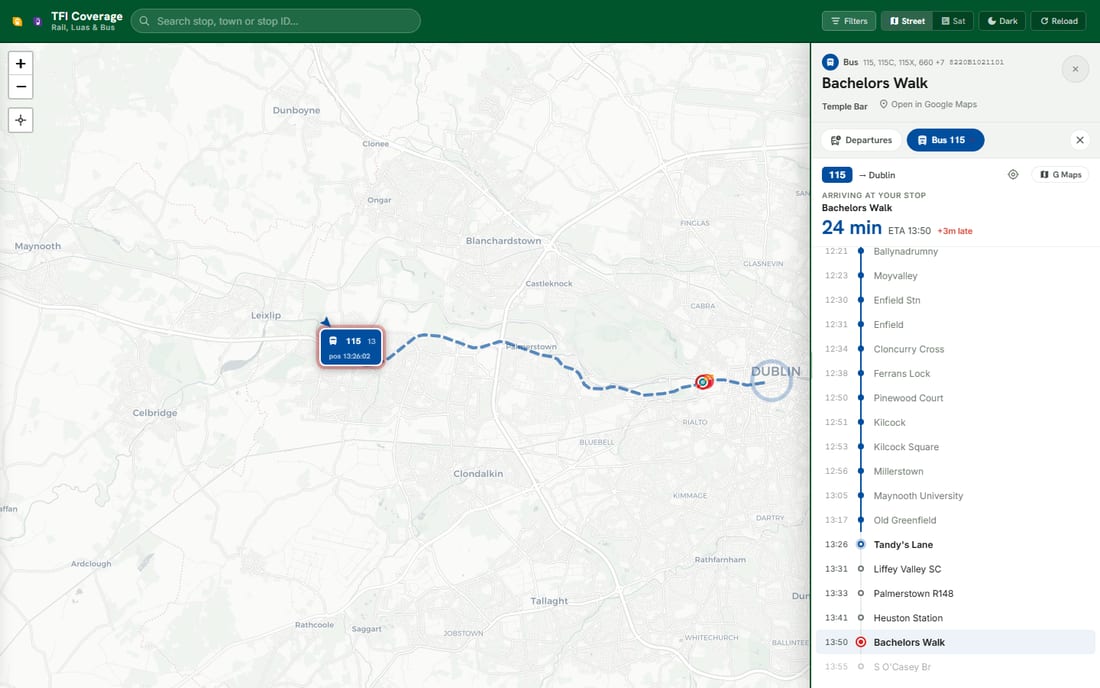This screenshot has width=1100, height=688.
Task: Open stop in Google Maps link
Action: [x=928, y=104]
